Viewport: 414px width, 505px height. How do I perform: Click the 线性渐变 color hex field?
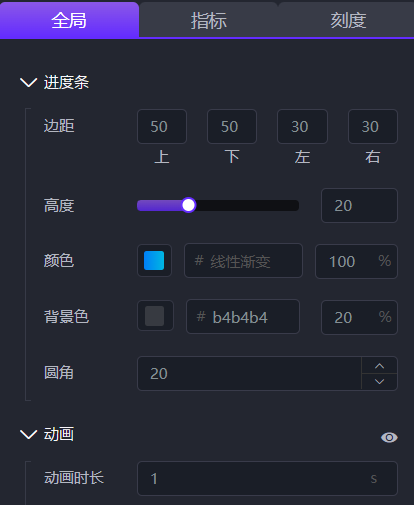click(x=243, y=261)
